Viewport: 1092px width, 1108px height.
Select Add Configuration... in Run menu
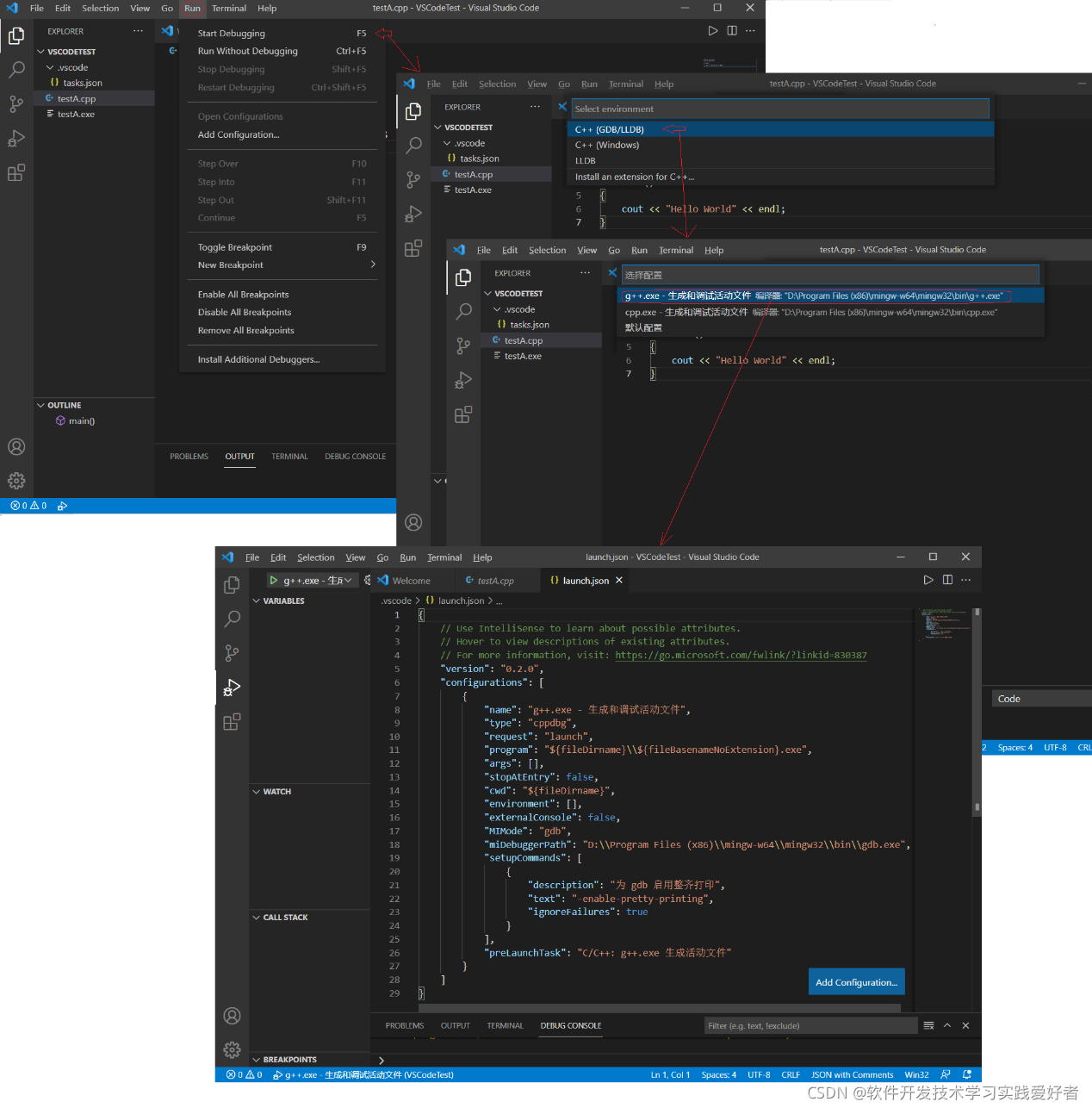click(282, 134)
